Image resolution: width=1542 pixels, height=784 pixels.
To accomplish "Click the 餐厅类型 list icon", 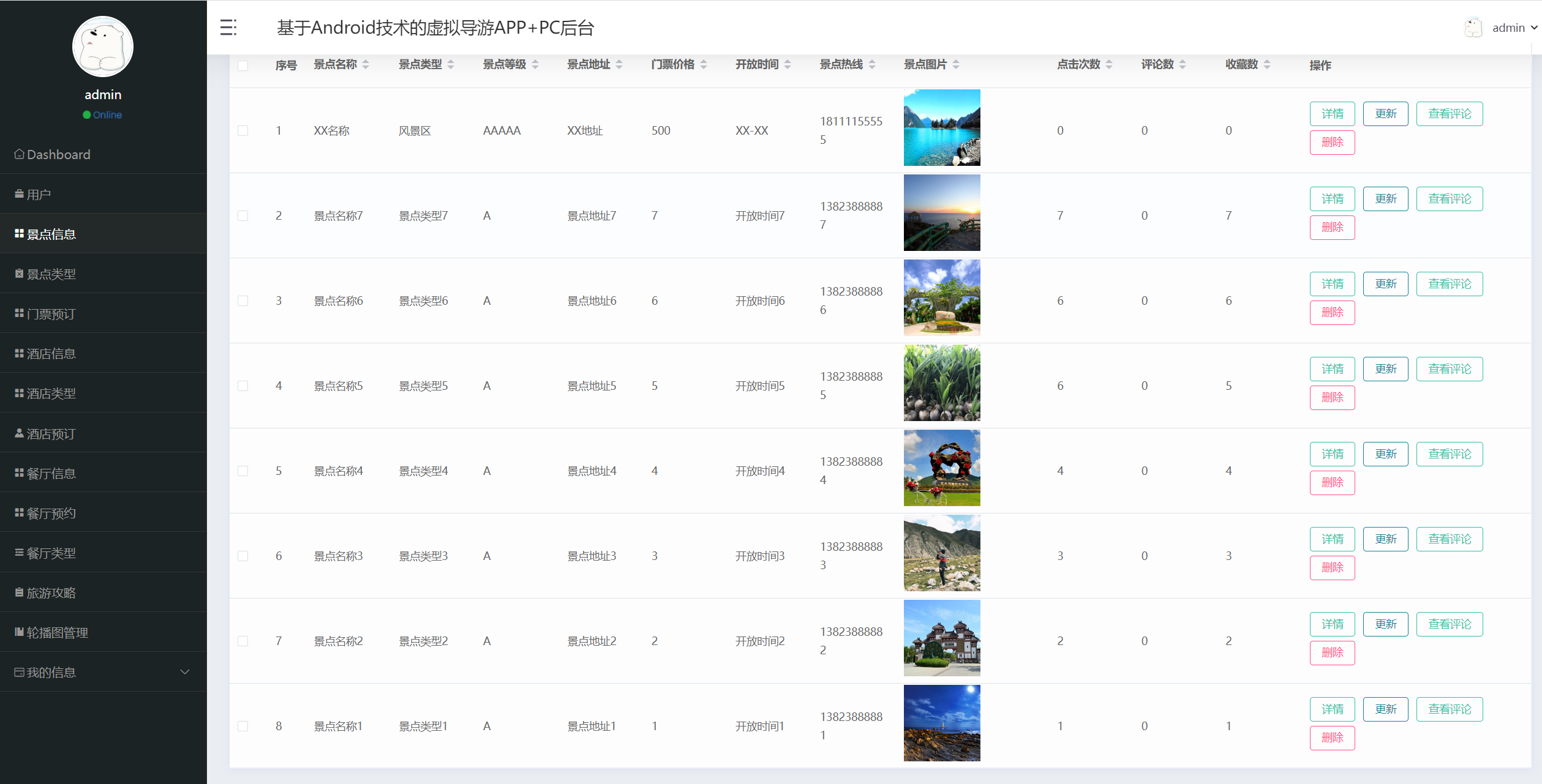I will [19, 553].
